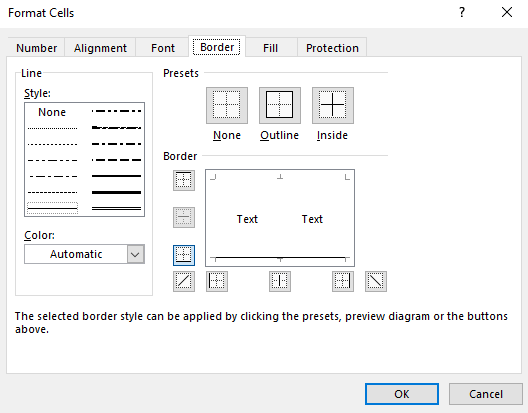Toggle the bottom border button
Image resolution: width=528 pixels, height=413 pixels.
(184, 255)
